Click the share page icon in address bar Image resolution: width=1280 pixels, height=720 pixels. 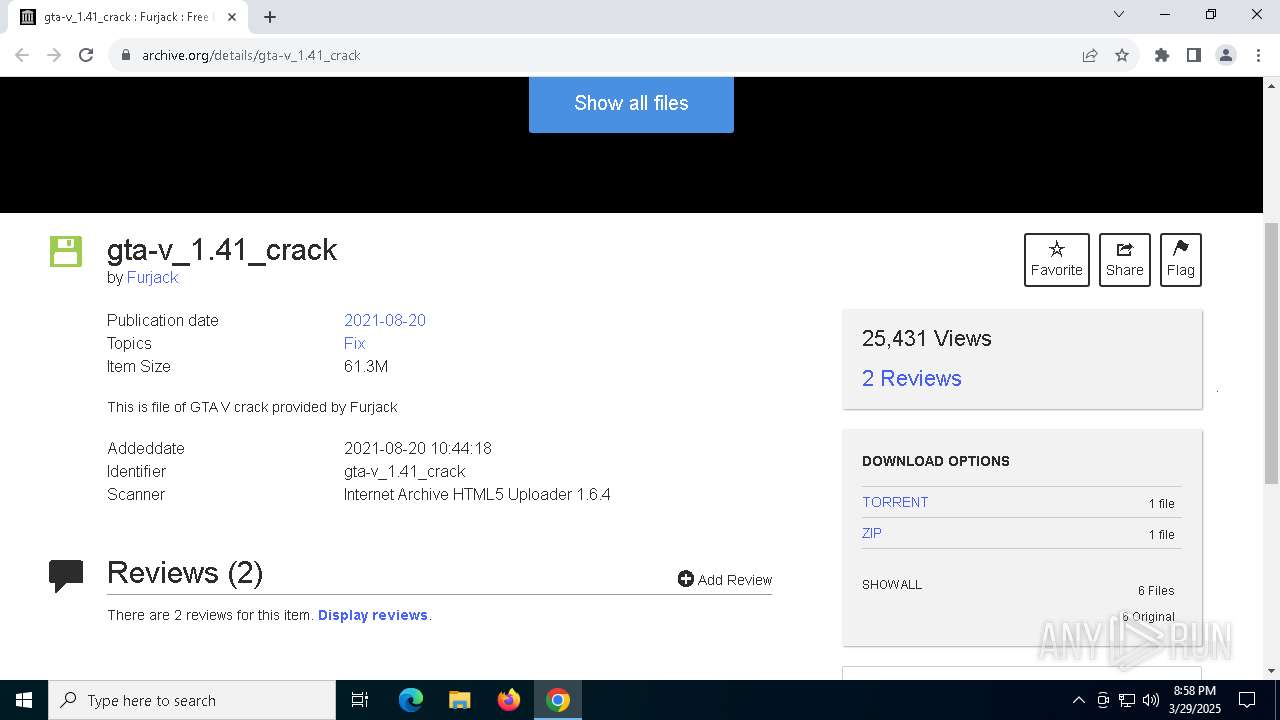(1090, 55)
